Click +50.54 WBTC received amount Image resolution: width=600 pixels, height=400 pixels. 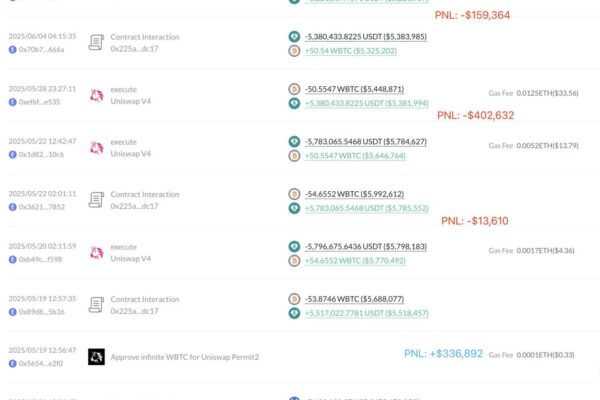pos(351,51)
